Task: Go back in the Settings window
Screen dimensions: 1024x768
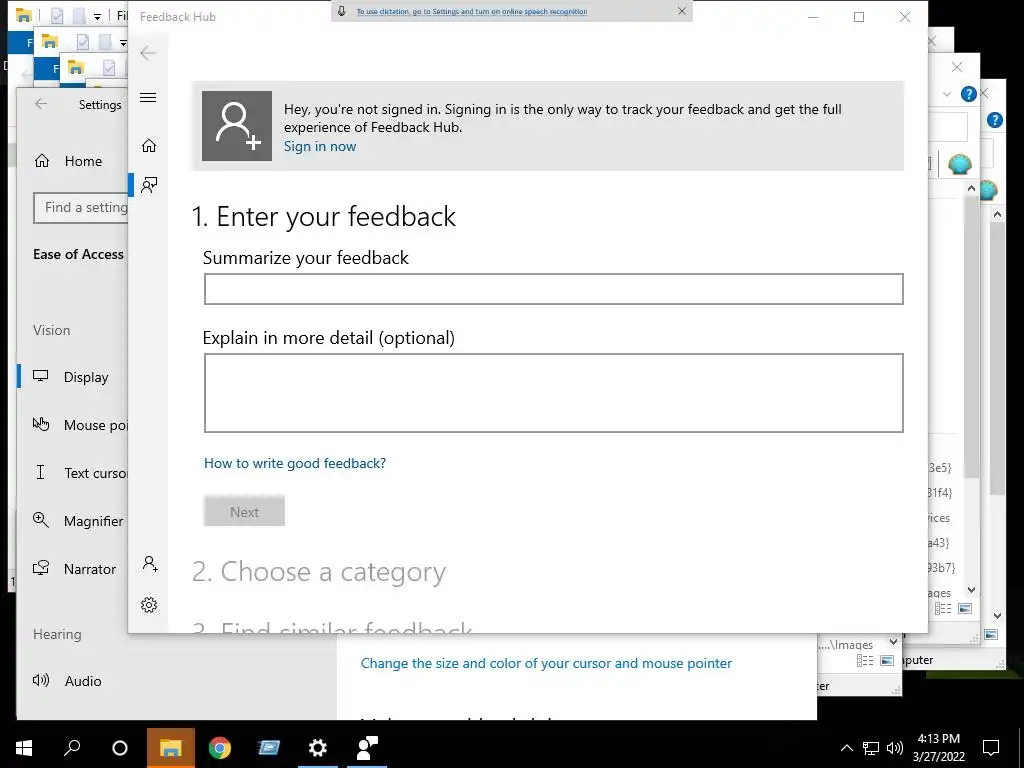Action: (41, 104)
